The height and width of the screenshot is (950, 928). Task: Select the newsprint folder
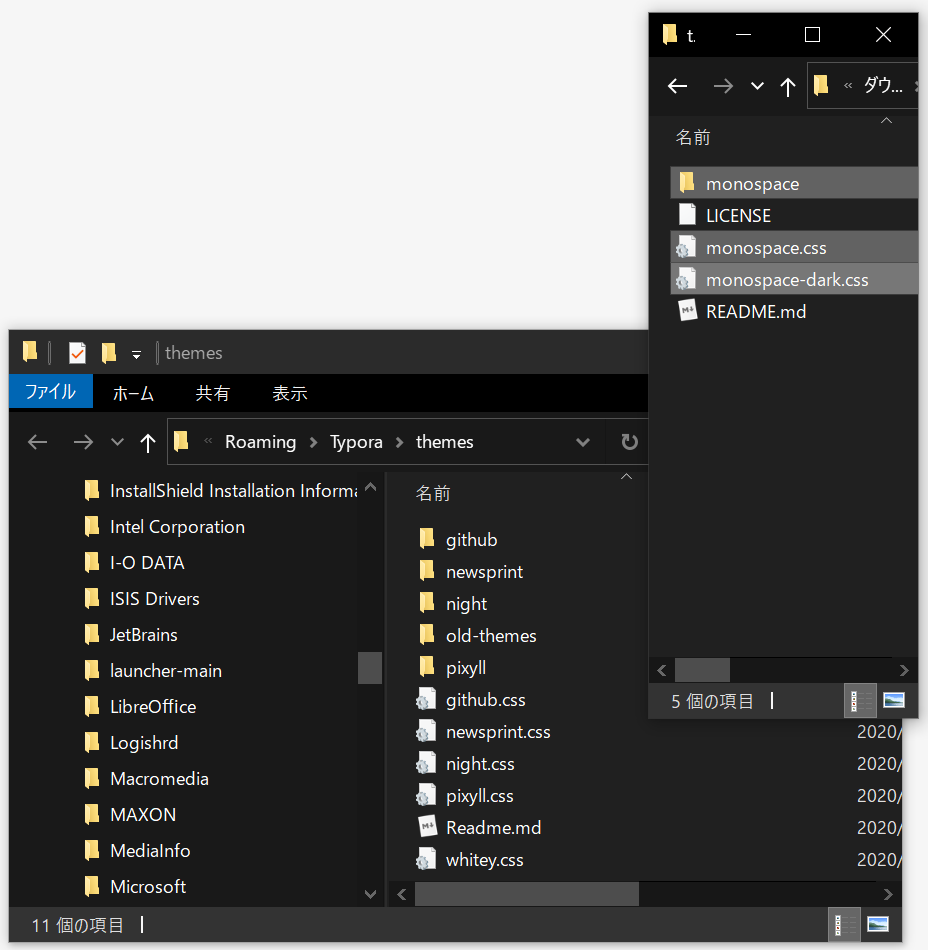point(471,572)
